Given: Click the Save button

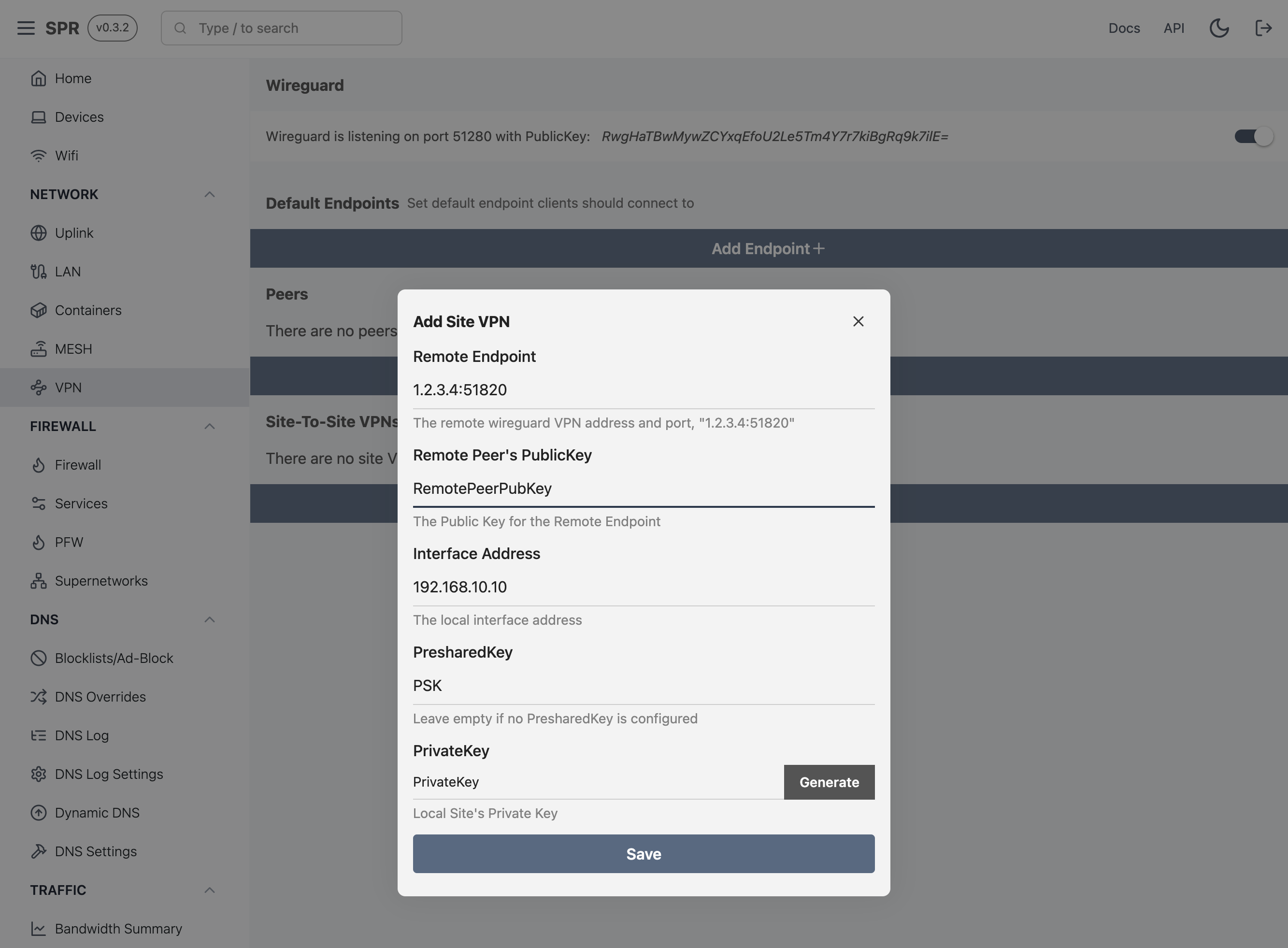Looking at the screenshot, I should [644, 854].
